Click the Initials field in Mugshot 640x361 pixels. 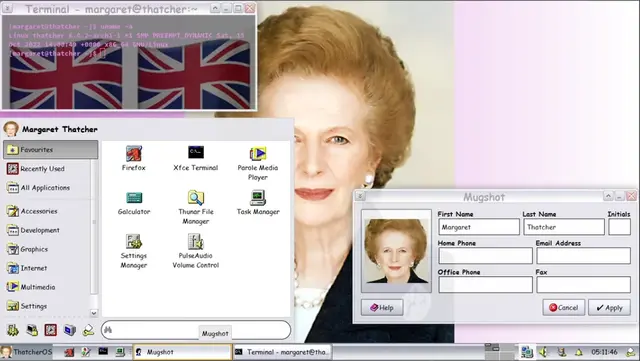(x=620, y=227)
